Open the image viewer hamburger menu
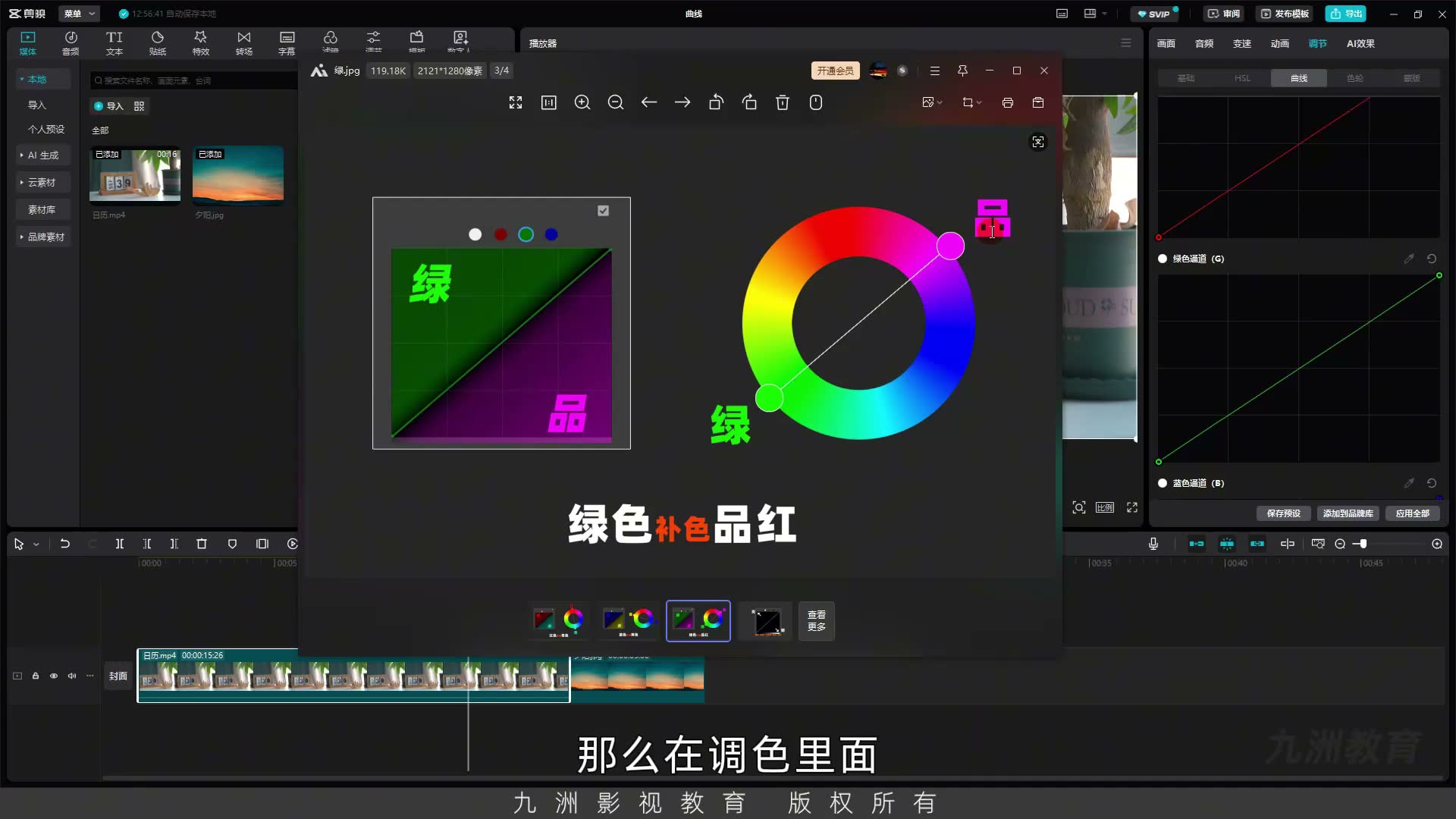Image resolution: width=1456 pixels, height=819 pixels. [x=935, y=71]
